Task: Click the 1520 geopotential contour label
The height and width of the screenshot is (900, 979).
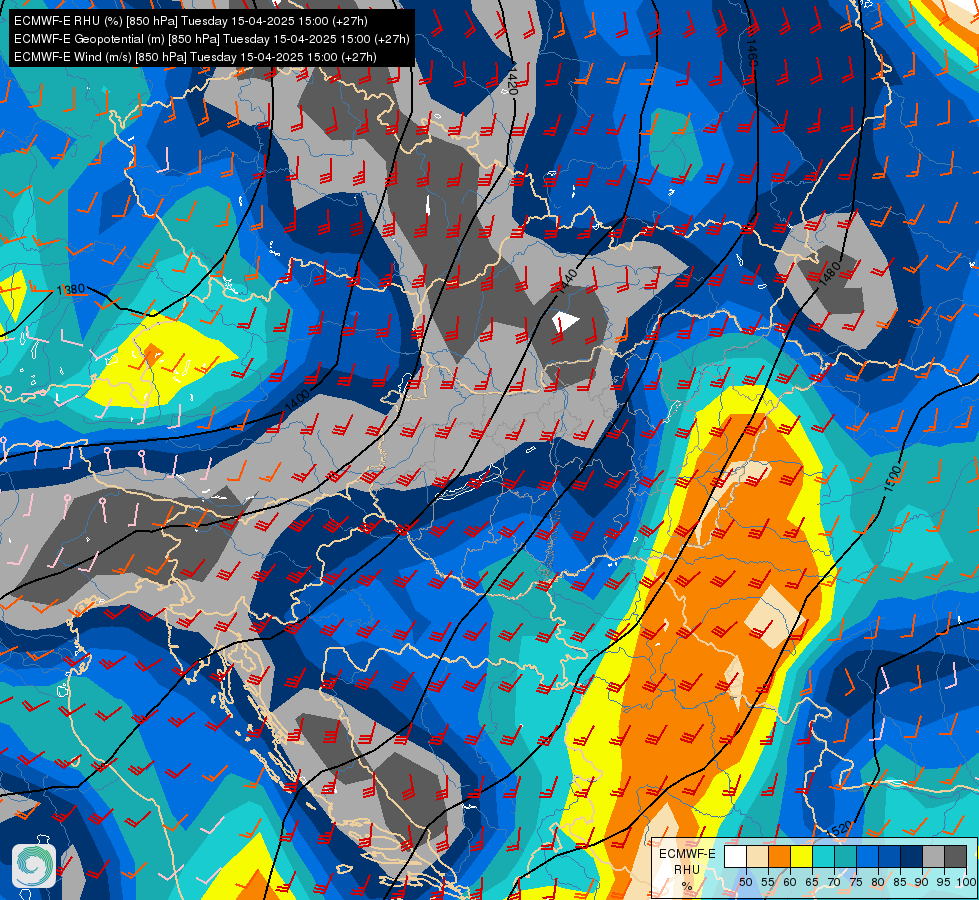Action: 839,829
